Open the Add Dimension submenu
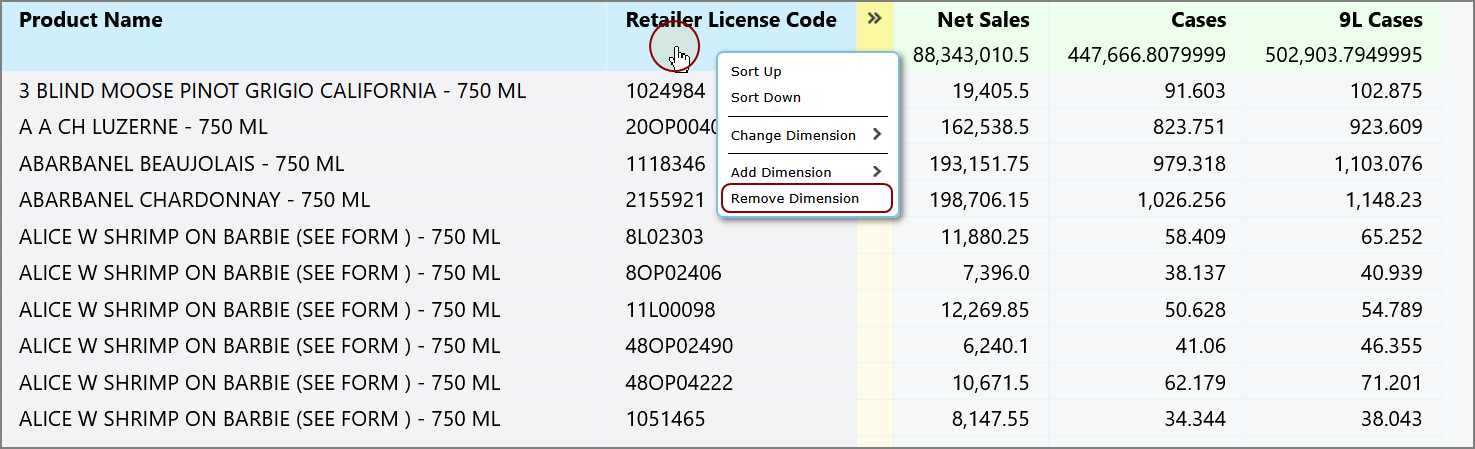The image size is (1475, 449). click(806, 172)
